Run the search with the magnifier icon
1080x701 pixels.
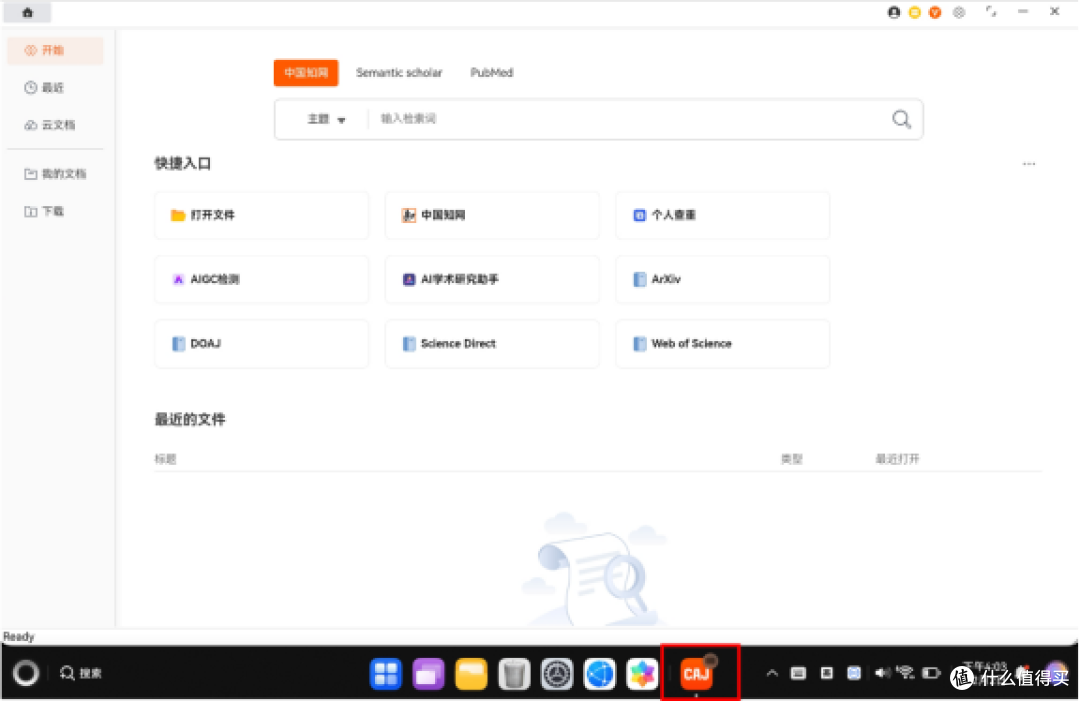pos(902,119)
